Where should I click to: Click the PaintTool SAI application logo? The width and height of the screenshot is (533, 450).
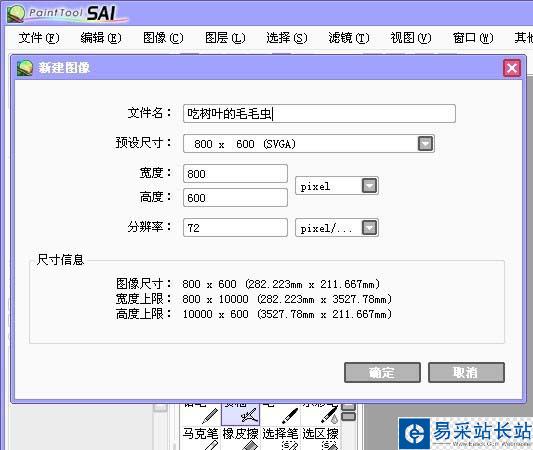[67, 14]
